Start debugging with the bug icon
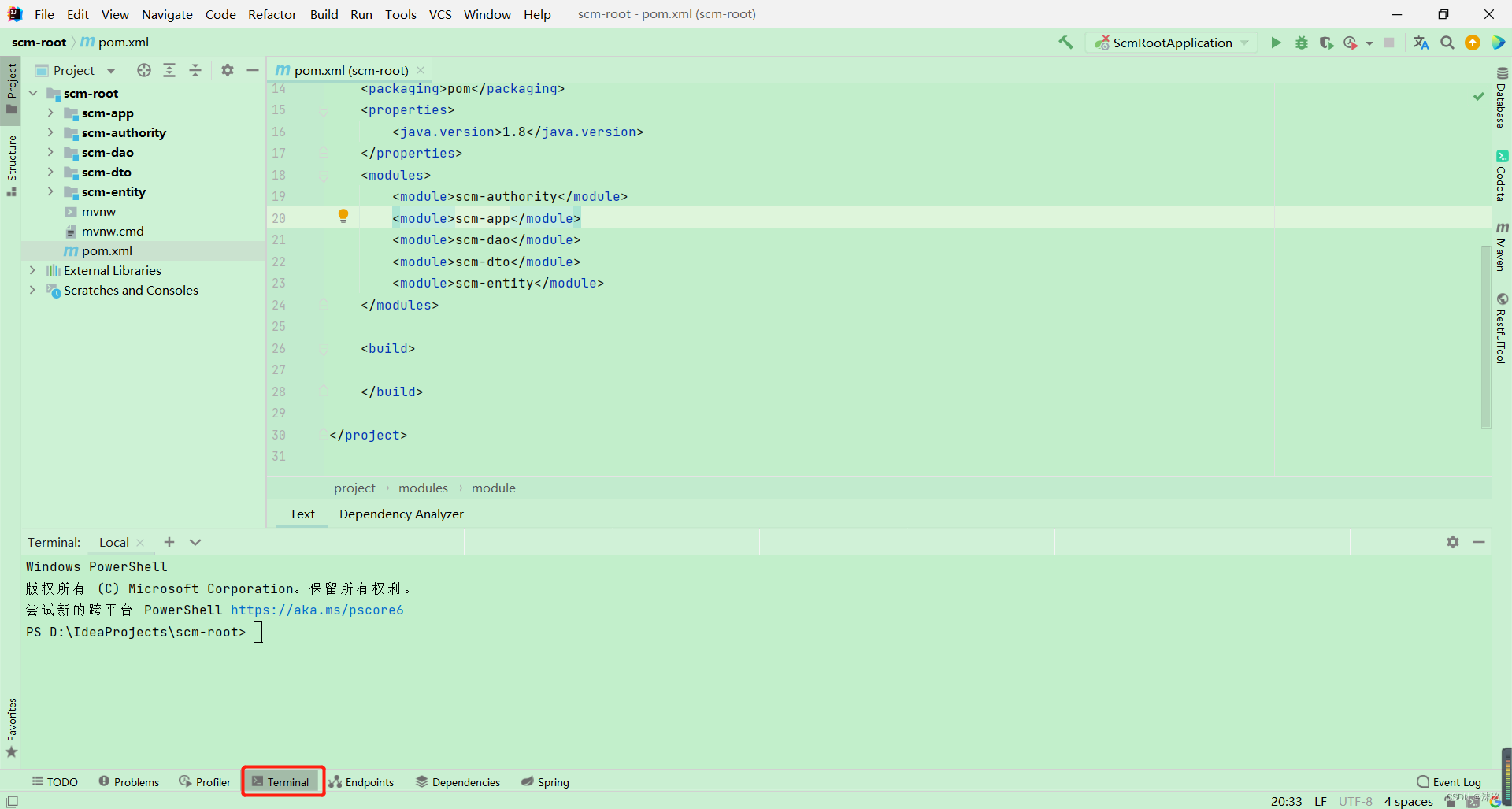This screenshot has width=1512, height=809. (x=1302, y=43)
